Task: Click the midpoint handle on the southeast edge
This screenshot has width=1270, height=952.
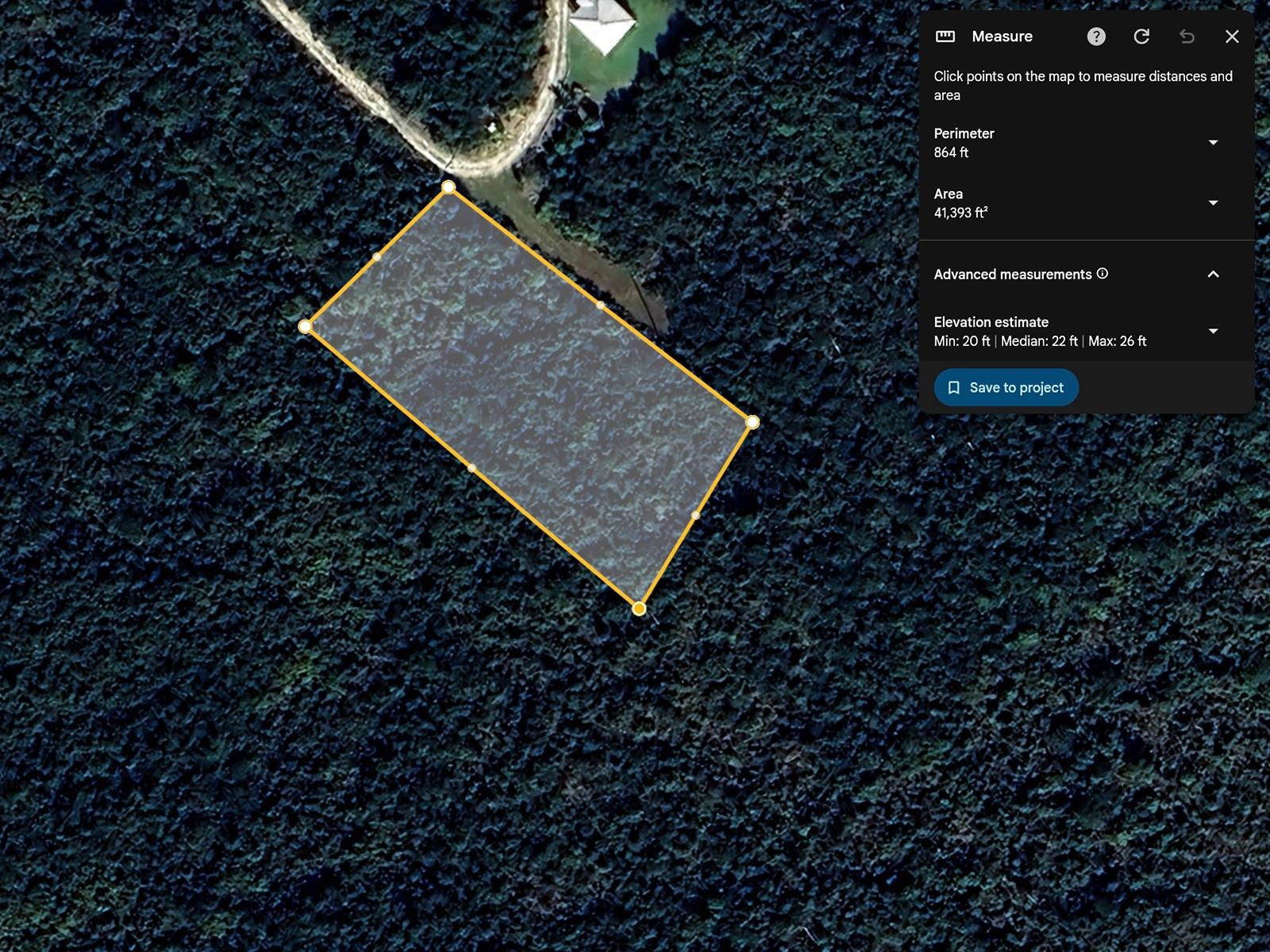Action: [x=695, y=516]
